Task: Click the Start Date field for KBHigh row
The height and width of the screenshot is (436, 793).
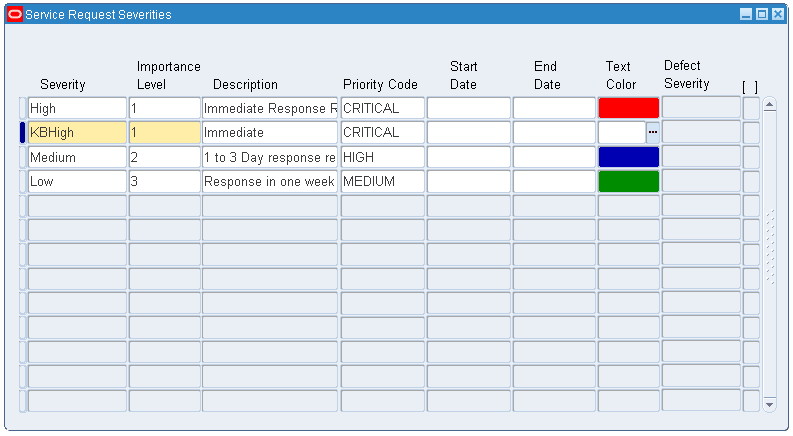Action: (x=469, y=133)
